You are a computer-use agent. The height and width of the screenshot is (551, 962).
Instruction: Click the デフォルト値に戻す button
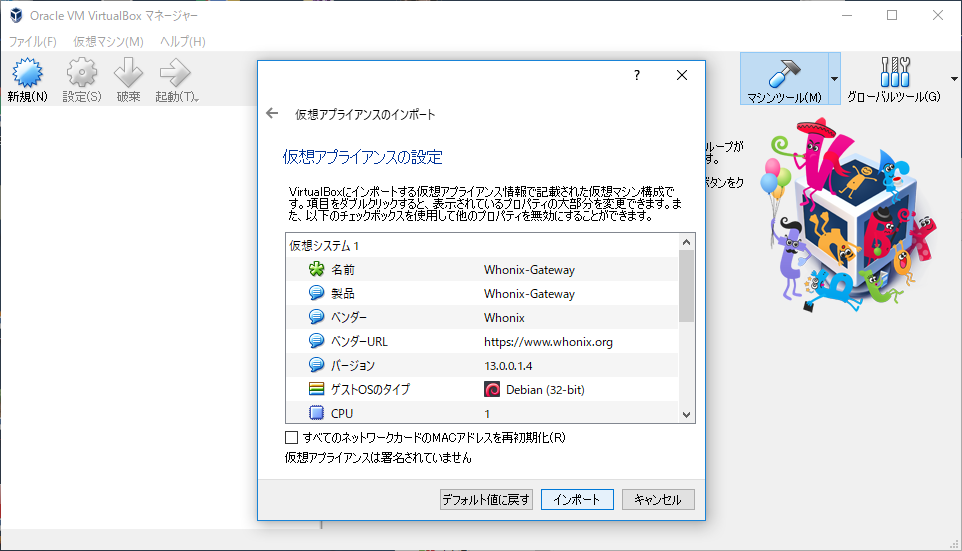click(x=486, y=499)
